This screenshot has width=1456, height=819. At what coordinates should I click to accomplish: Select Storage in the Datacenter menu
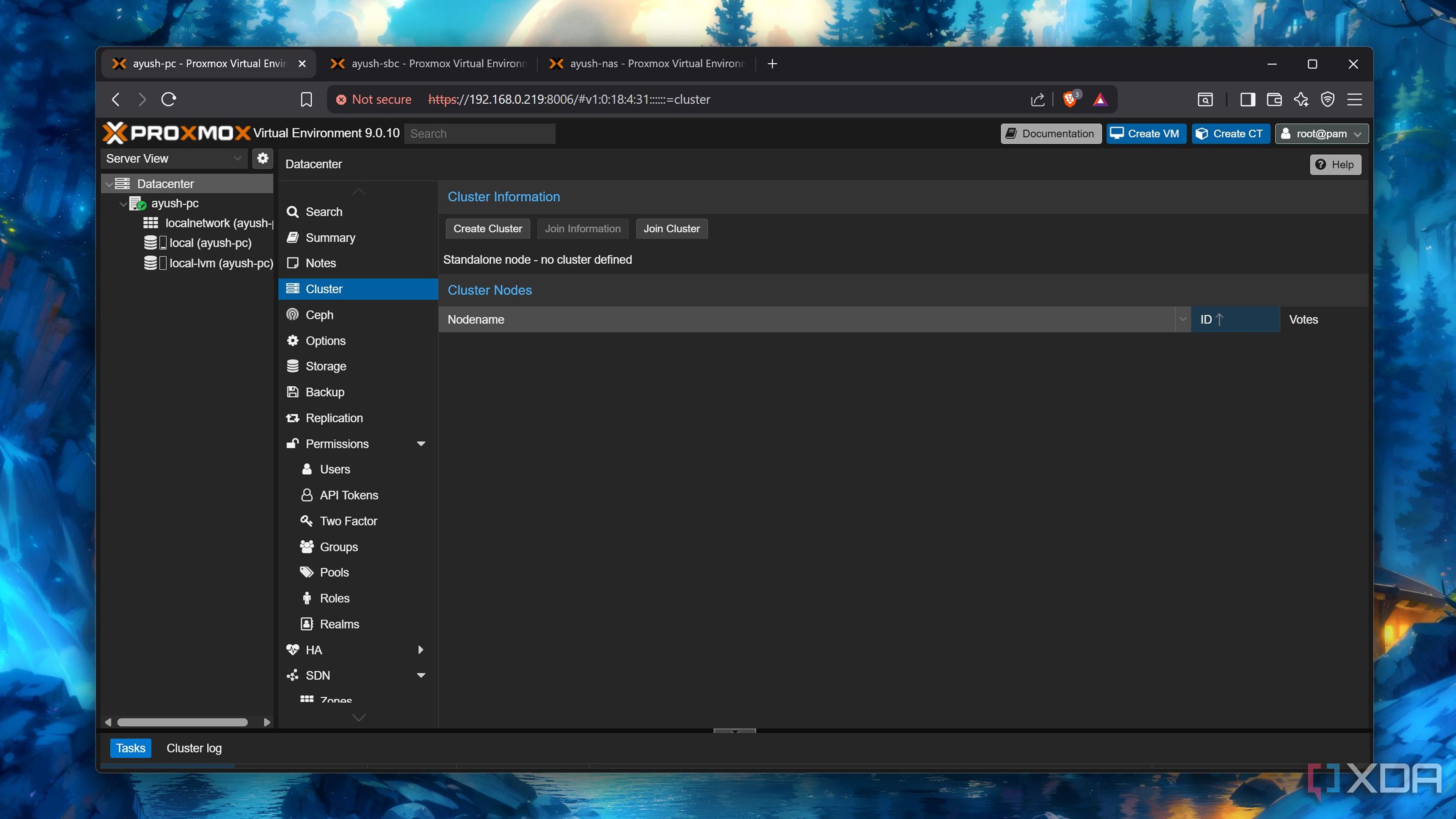(x=358, y=366)
